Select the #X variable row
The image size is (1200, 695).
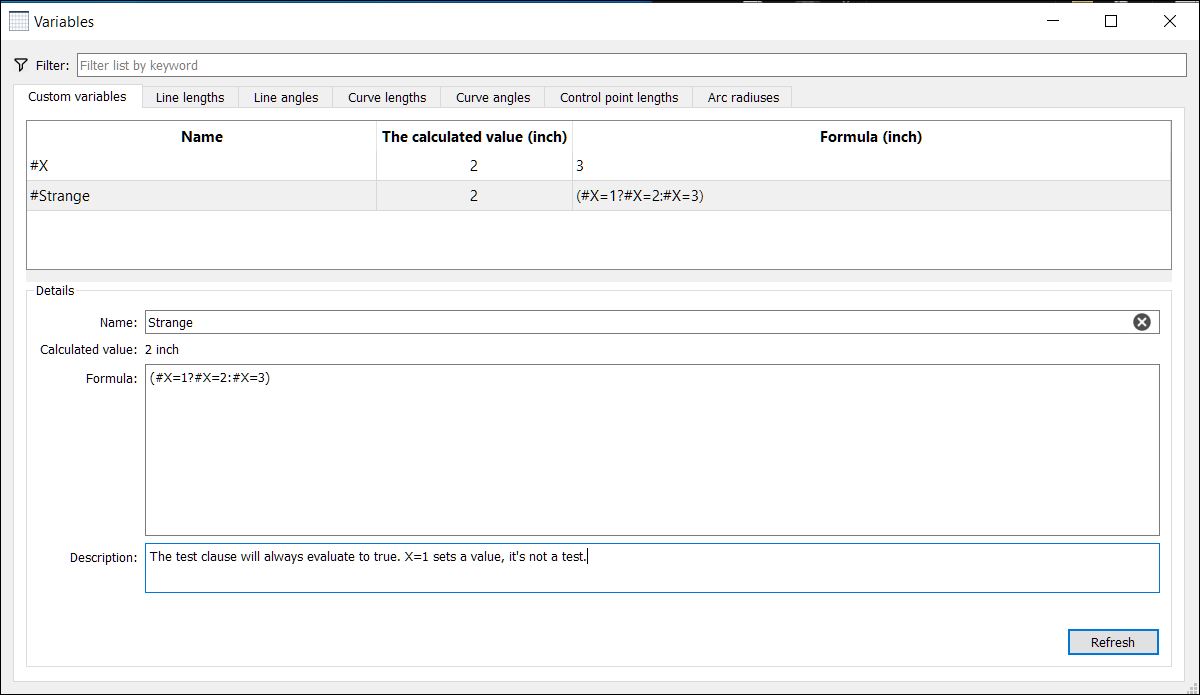pos(200,165)
